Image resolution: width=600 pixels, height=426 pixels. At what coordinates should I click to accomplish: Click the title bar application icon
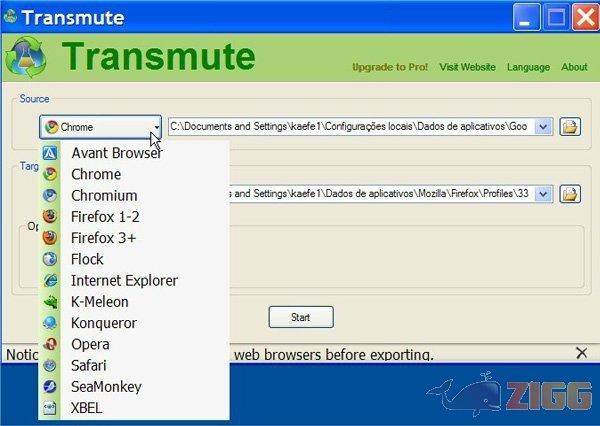tap(10, 16)
